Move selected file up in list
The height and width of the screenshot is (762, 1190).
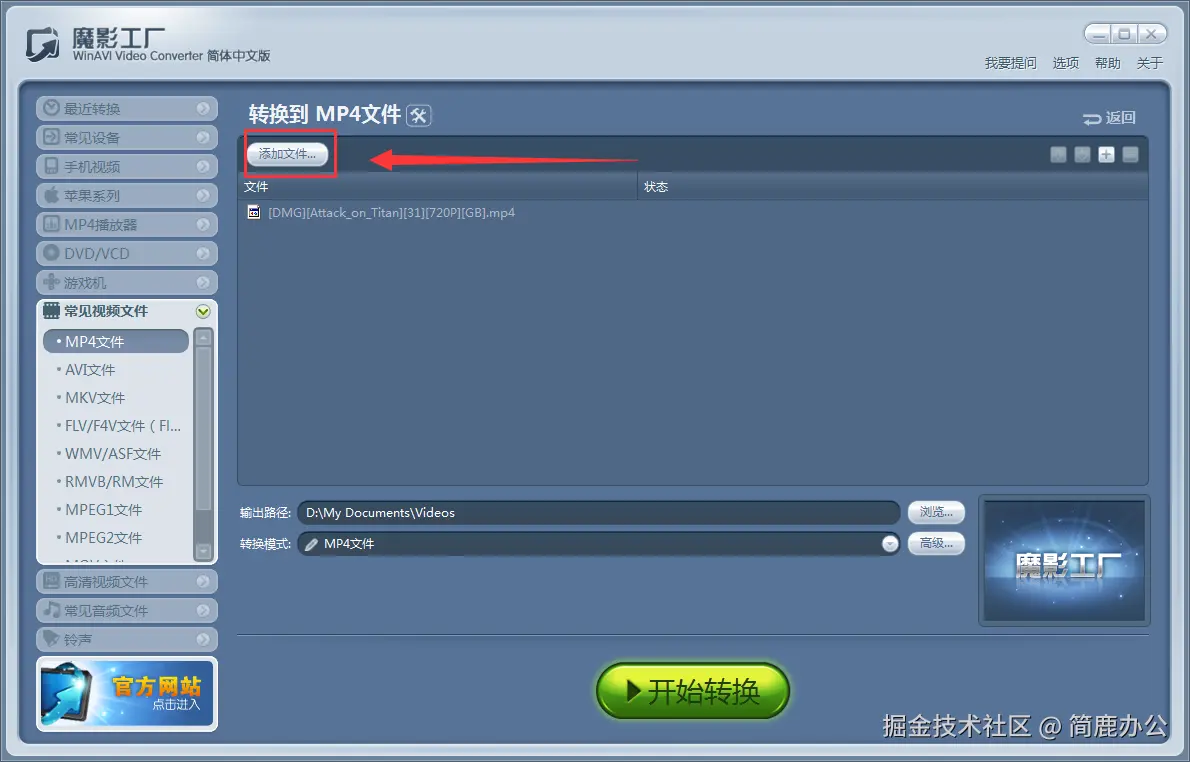[1059, 155]
